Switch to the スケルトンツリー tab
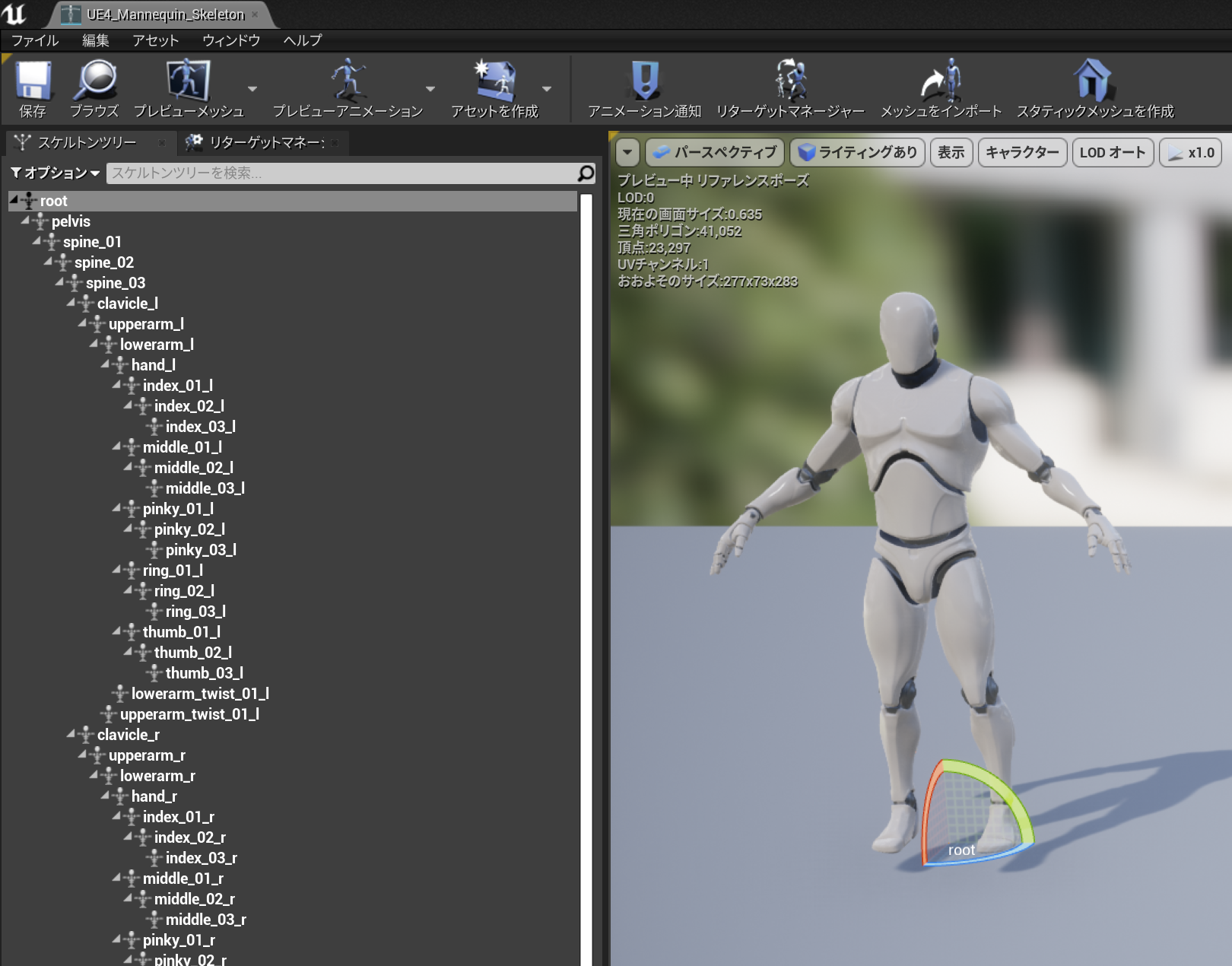The image size is (1232, 966). [90, 142]
